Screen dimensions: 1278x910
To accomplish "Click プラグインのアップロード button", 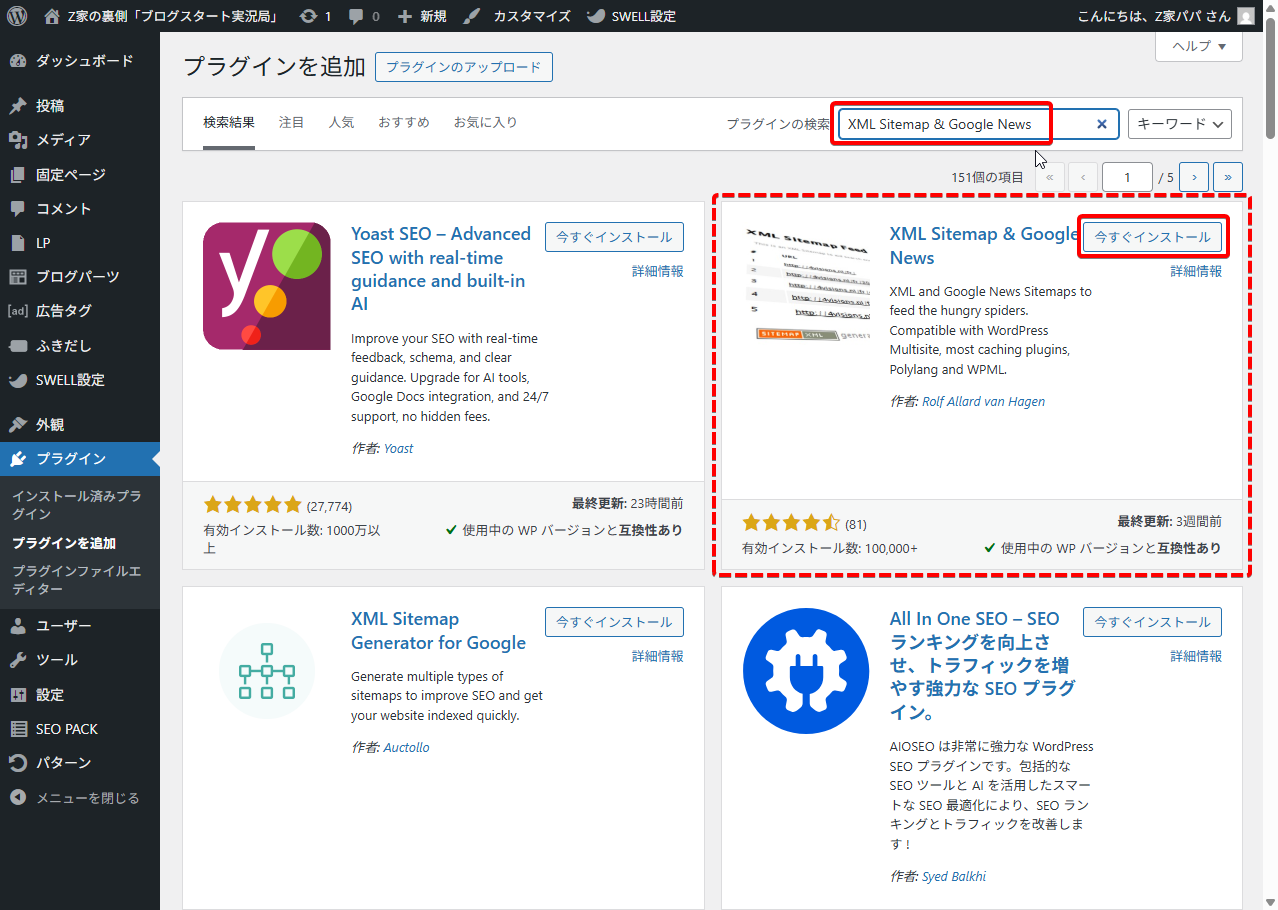I will point(464,67).
